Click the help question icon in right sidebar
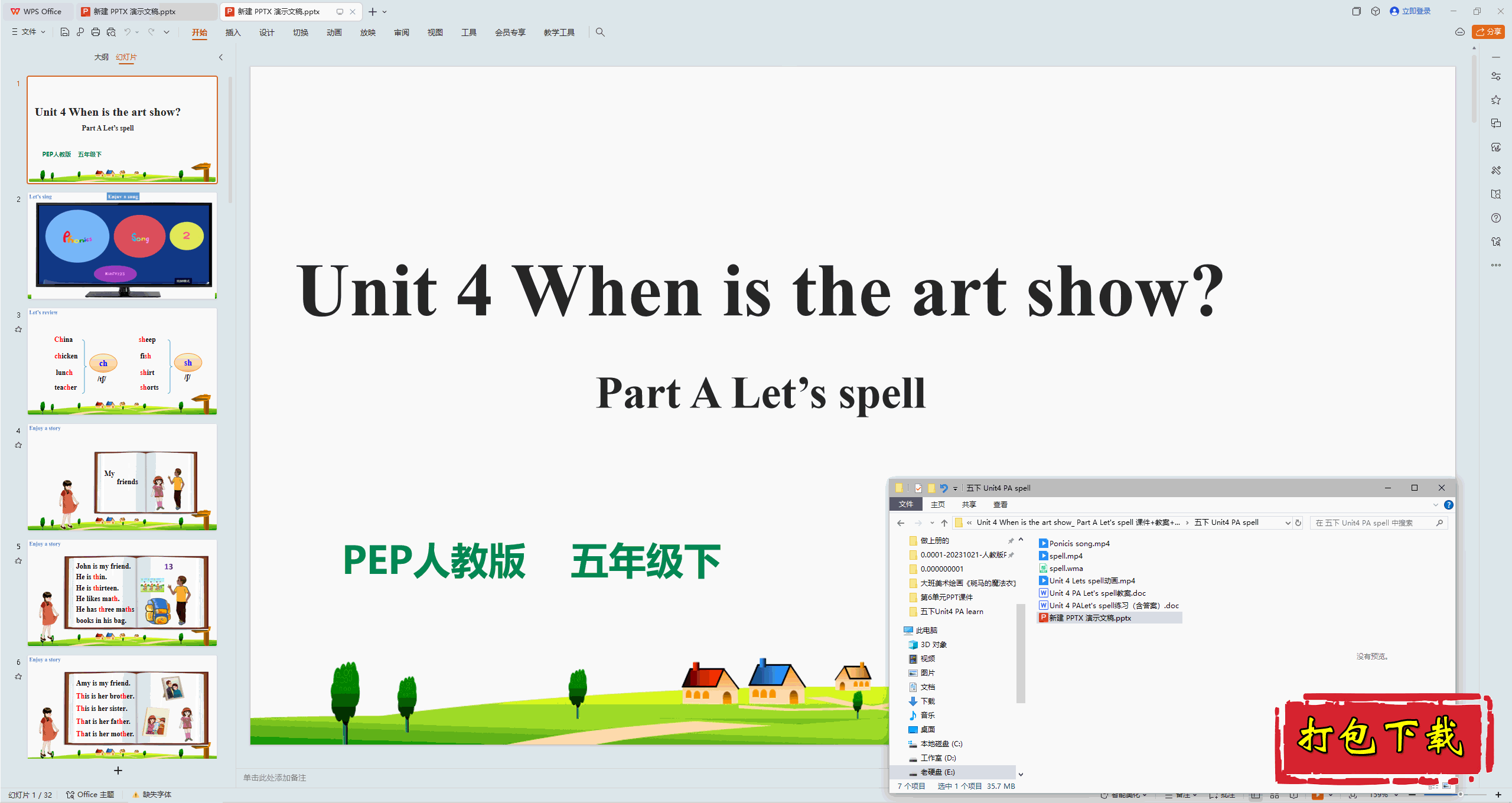The image size is (1512, 803). point(1496,218)
